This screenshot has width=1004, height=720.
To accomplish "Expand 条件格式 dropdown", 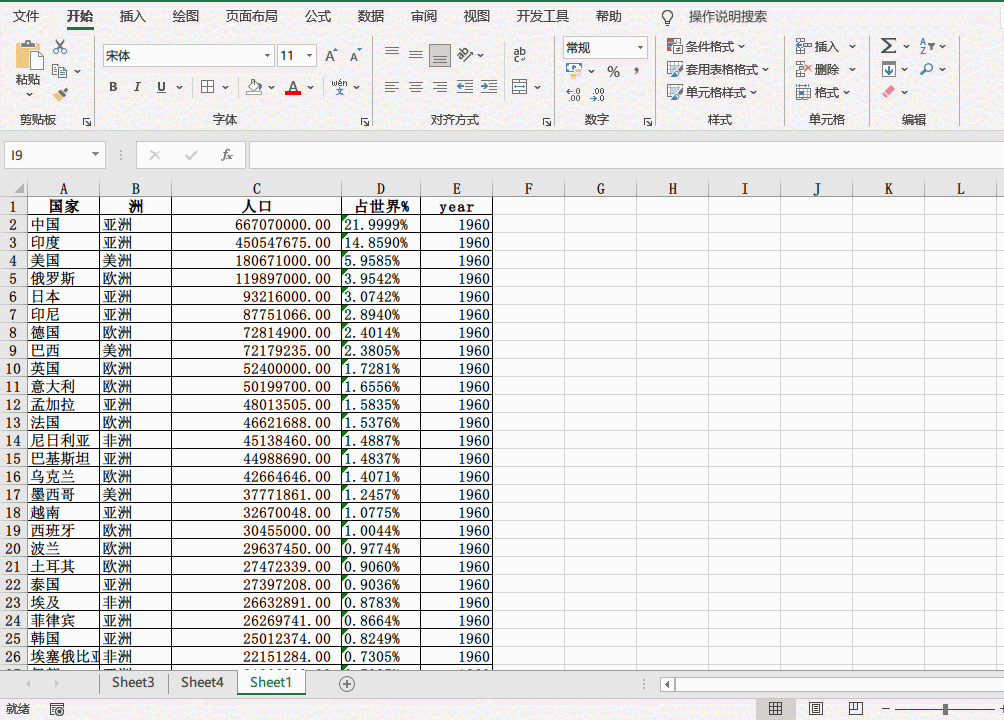I will click(741, 46).
